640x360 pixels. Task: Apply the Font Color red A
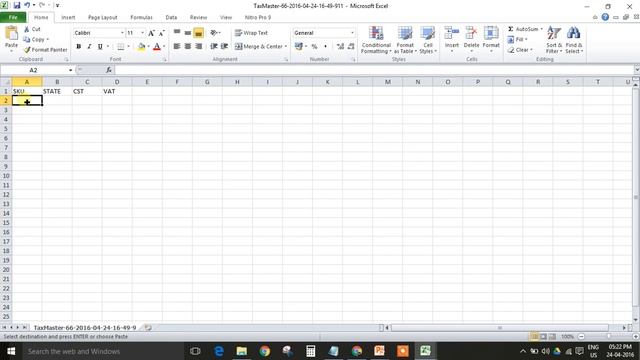coord(157,47)
